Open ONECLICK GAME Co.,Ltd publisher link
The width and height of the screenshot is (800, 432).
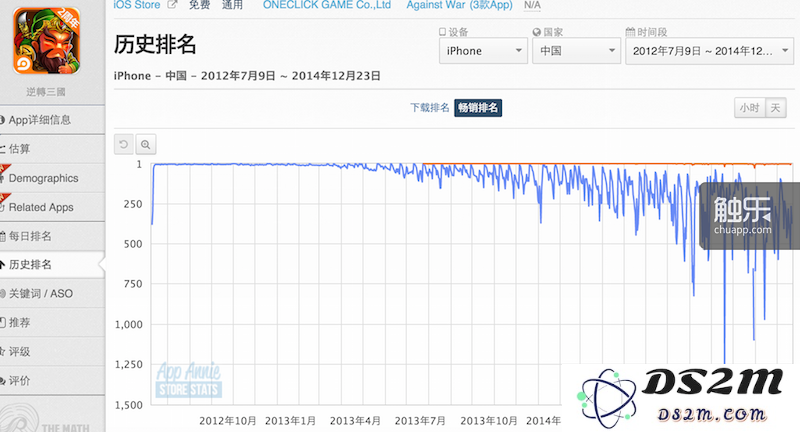[x=327, y=5]
